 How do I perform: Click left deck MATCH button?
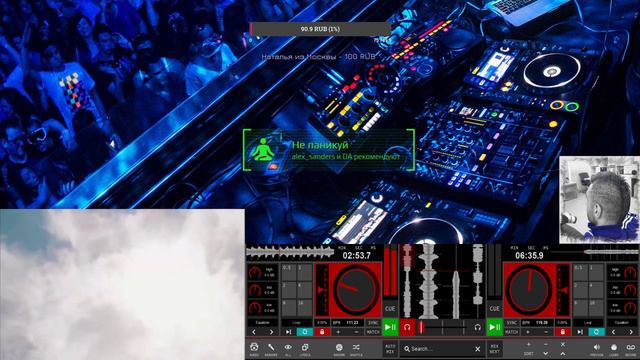(x=373, y=332)
